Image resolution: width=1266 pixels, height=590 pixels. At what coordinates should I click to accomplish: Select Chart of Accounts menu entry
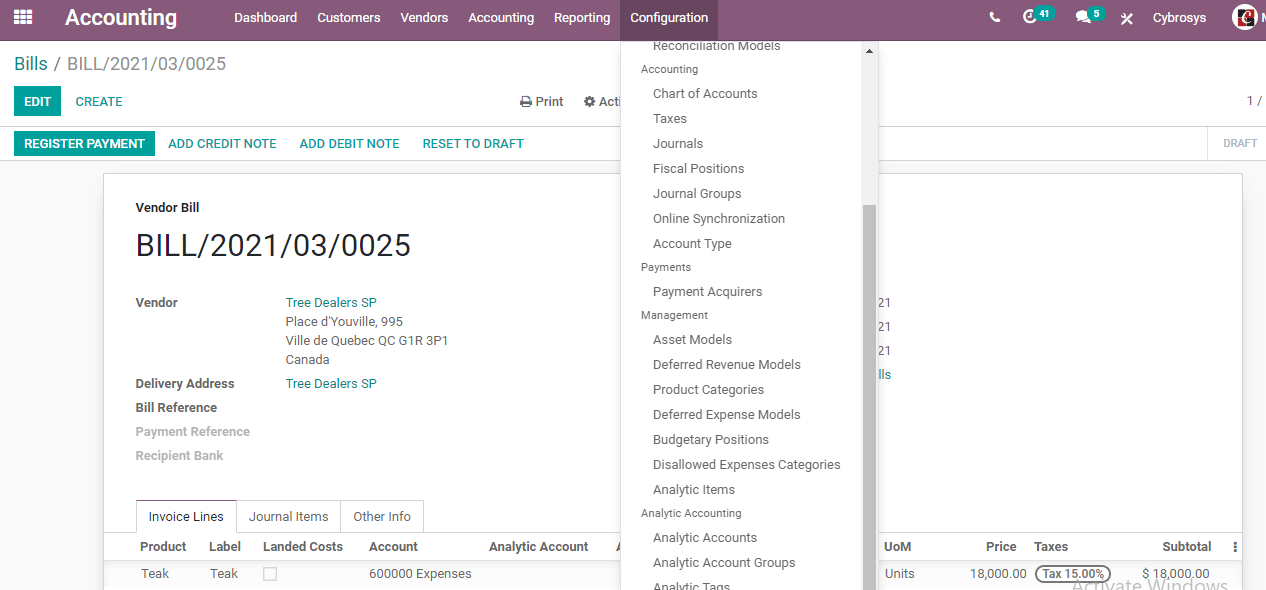[705, 94]
